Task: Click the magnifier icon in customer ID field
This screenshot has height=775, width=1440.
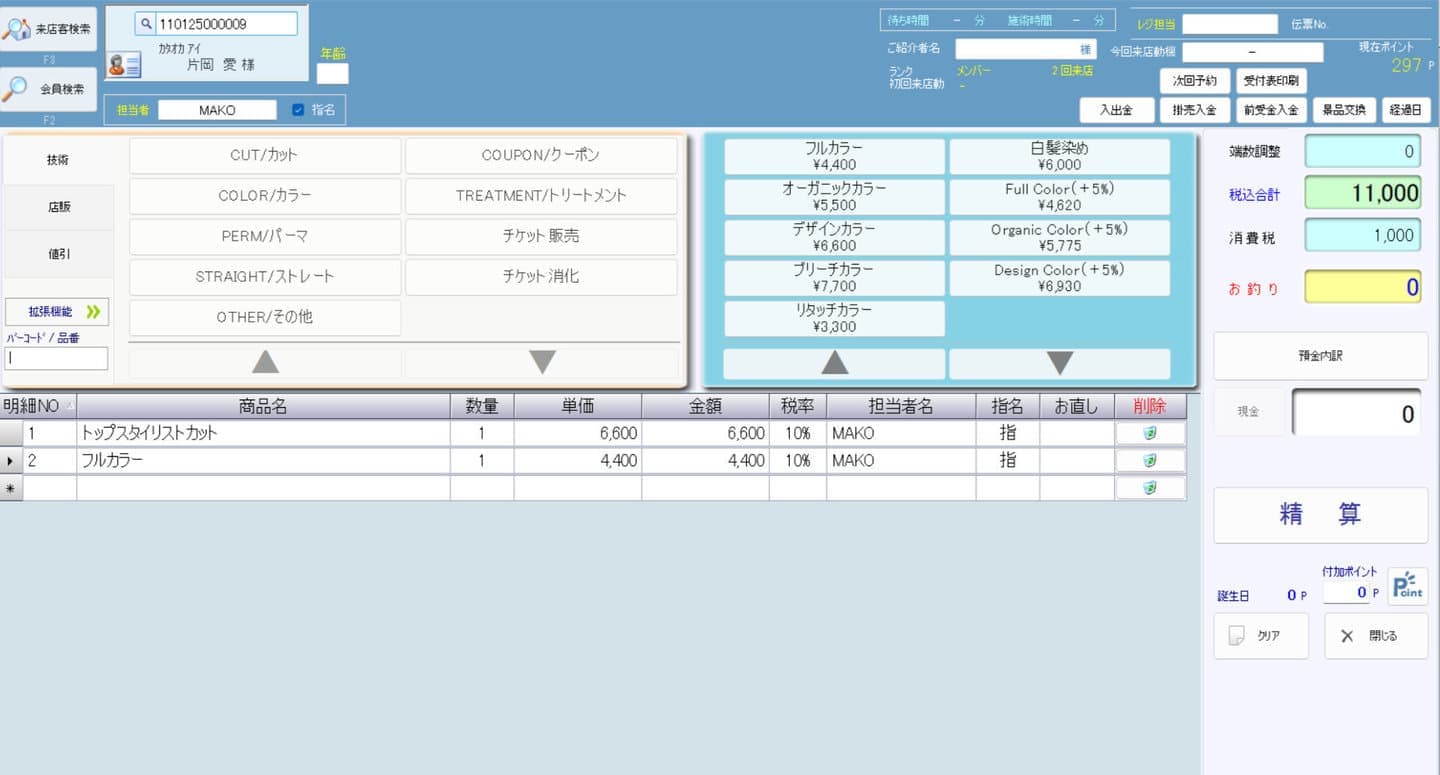Action: pyautogui.click(x=146, y=24)
